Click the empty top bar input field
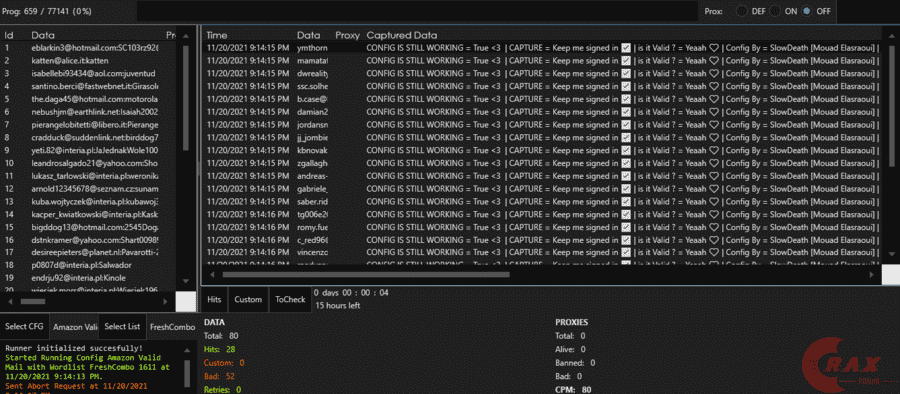 (x=417, y=11)
